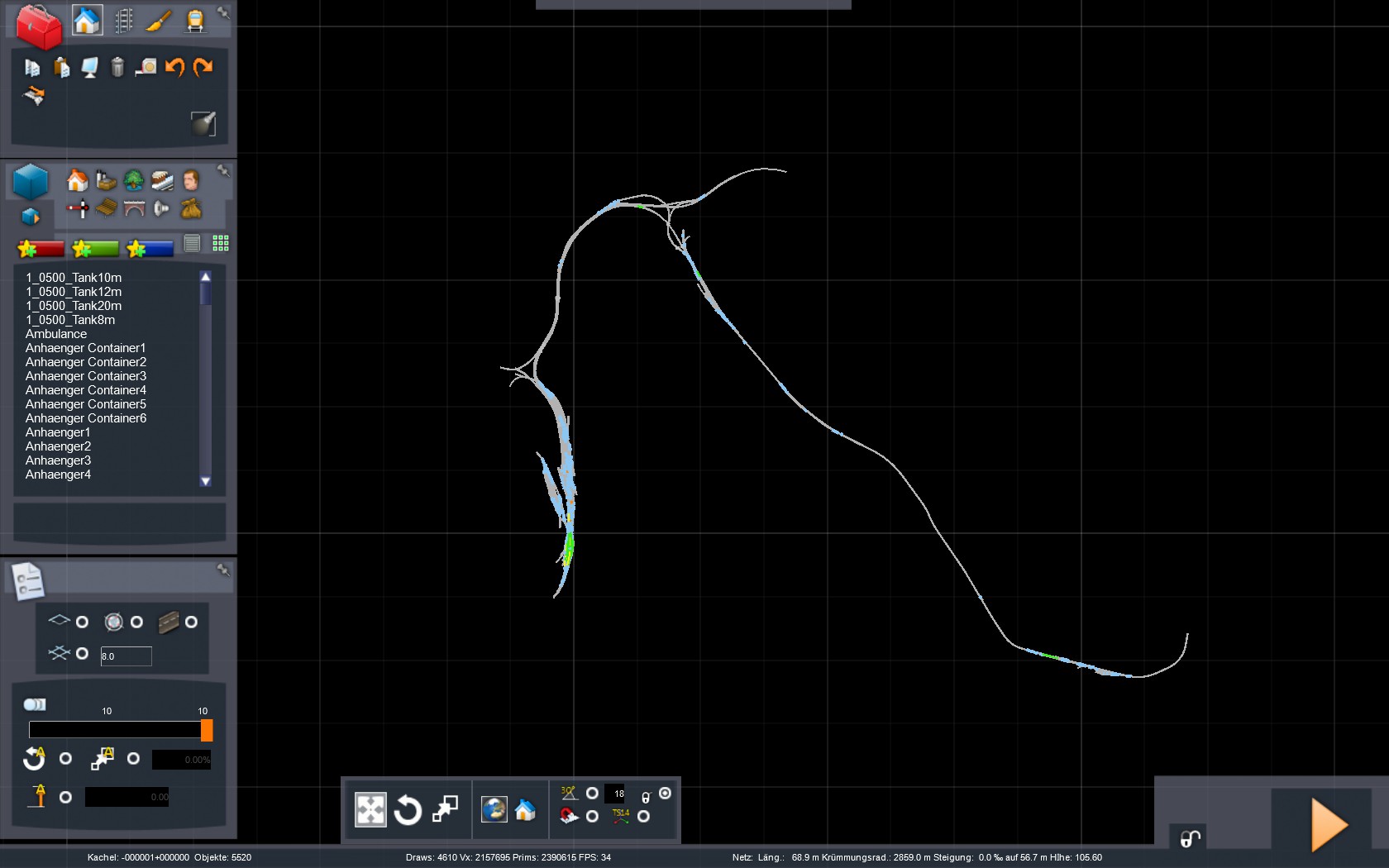Screen dimensions: 1389x868
Task: Click the blue star filter button
Action: point(150,248)
